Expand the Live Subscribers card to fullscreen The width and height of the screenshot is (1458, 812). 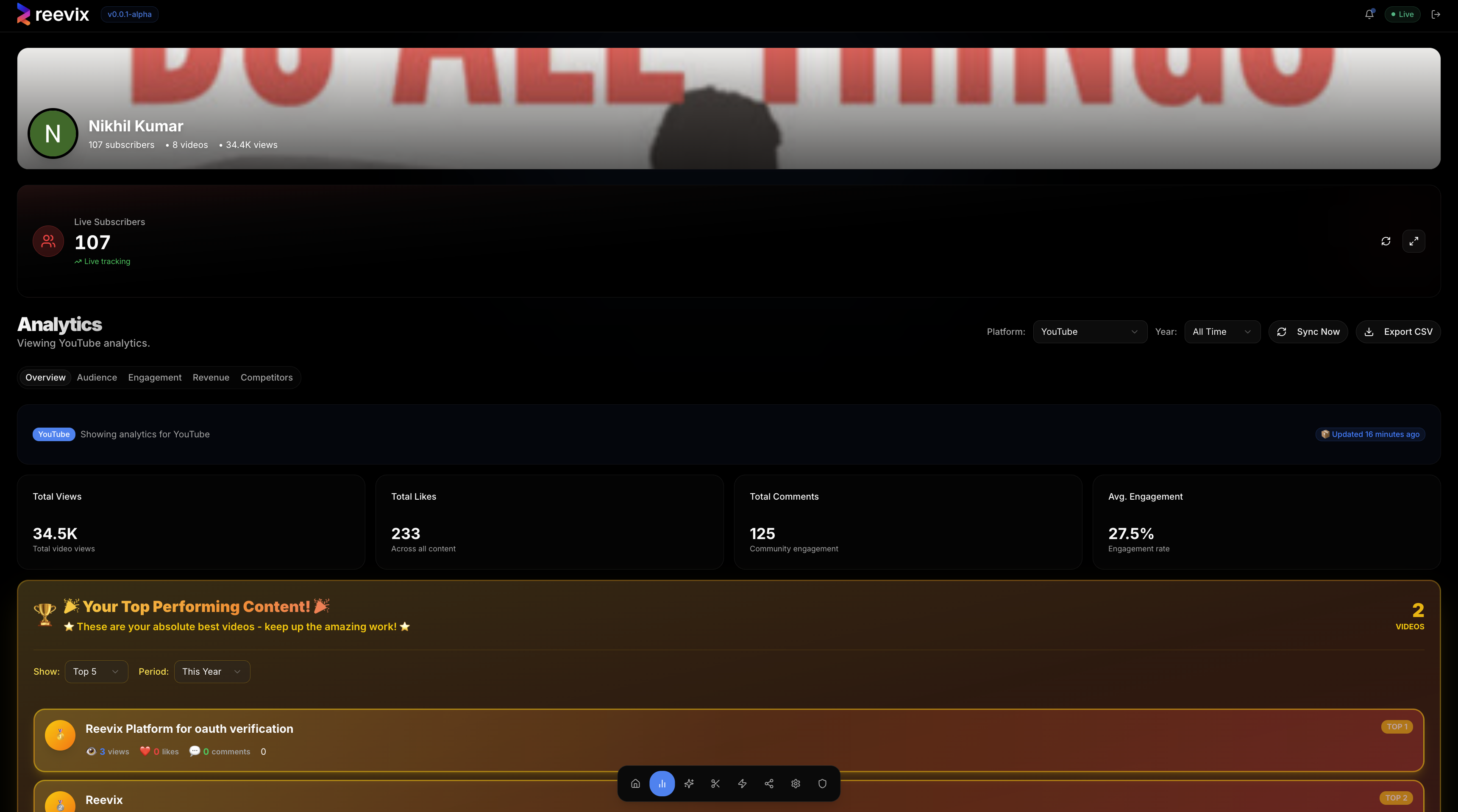(1414, 241)
